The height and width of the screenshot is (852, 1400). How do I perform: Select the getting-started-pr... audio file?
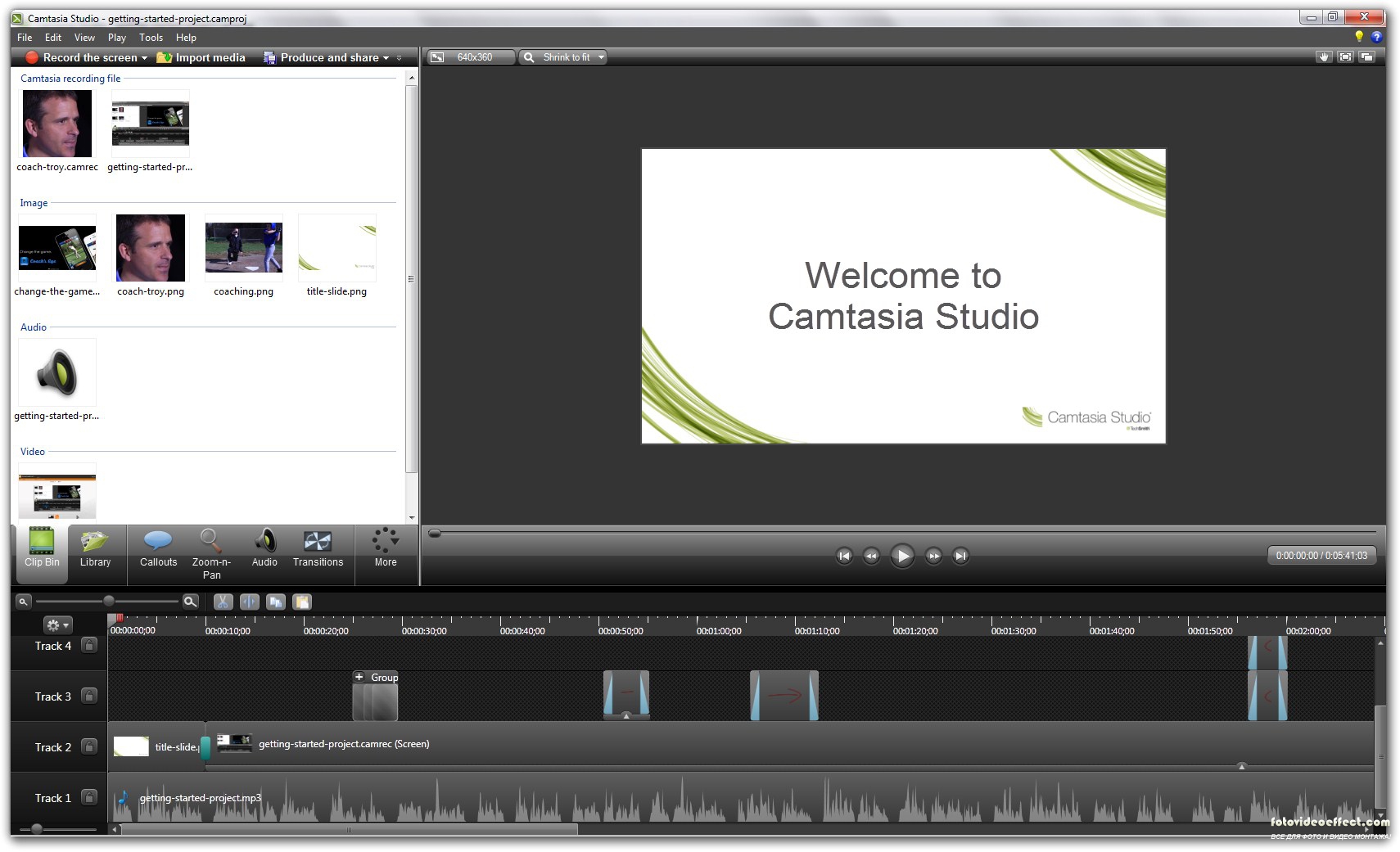(57, 372)
